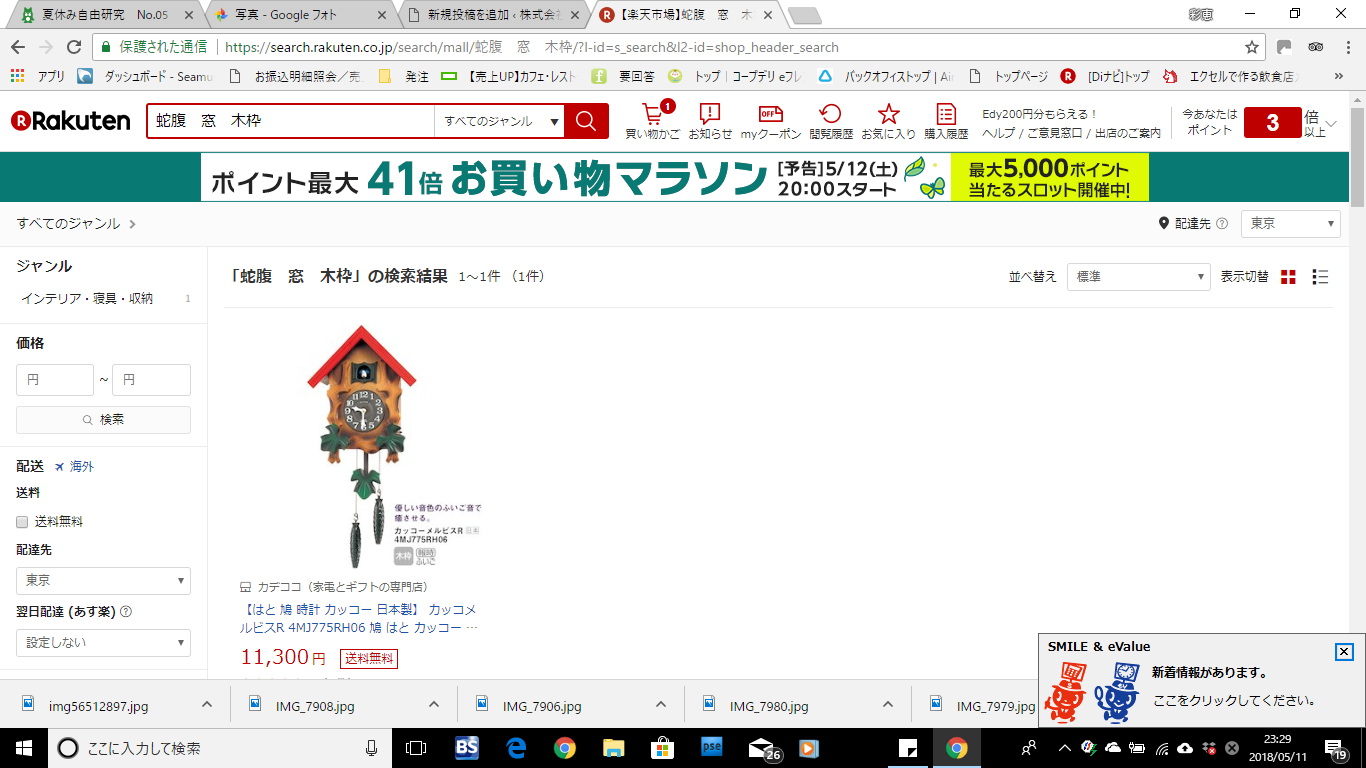Expand the point multiplier 倍以上 chevron

coord(1331,122)
